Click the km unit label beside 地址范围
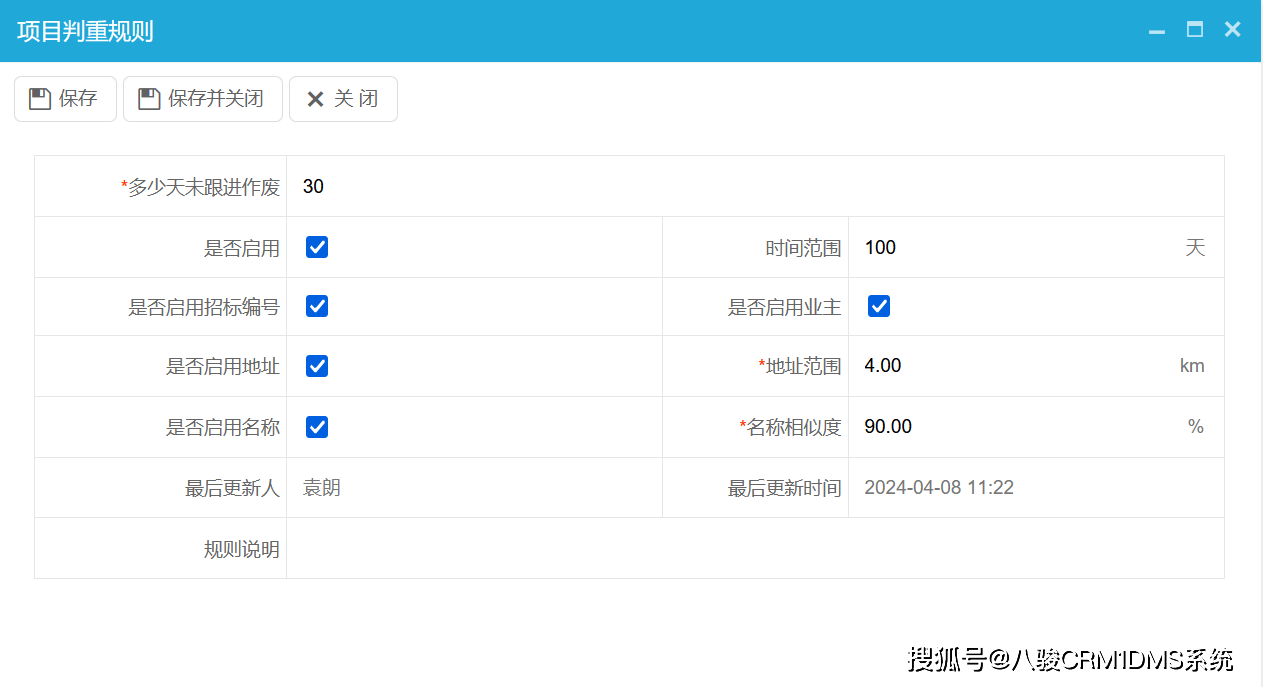 (1192, 366)
